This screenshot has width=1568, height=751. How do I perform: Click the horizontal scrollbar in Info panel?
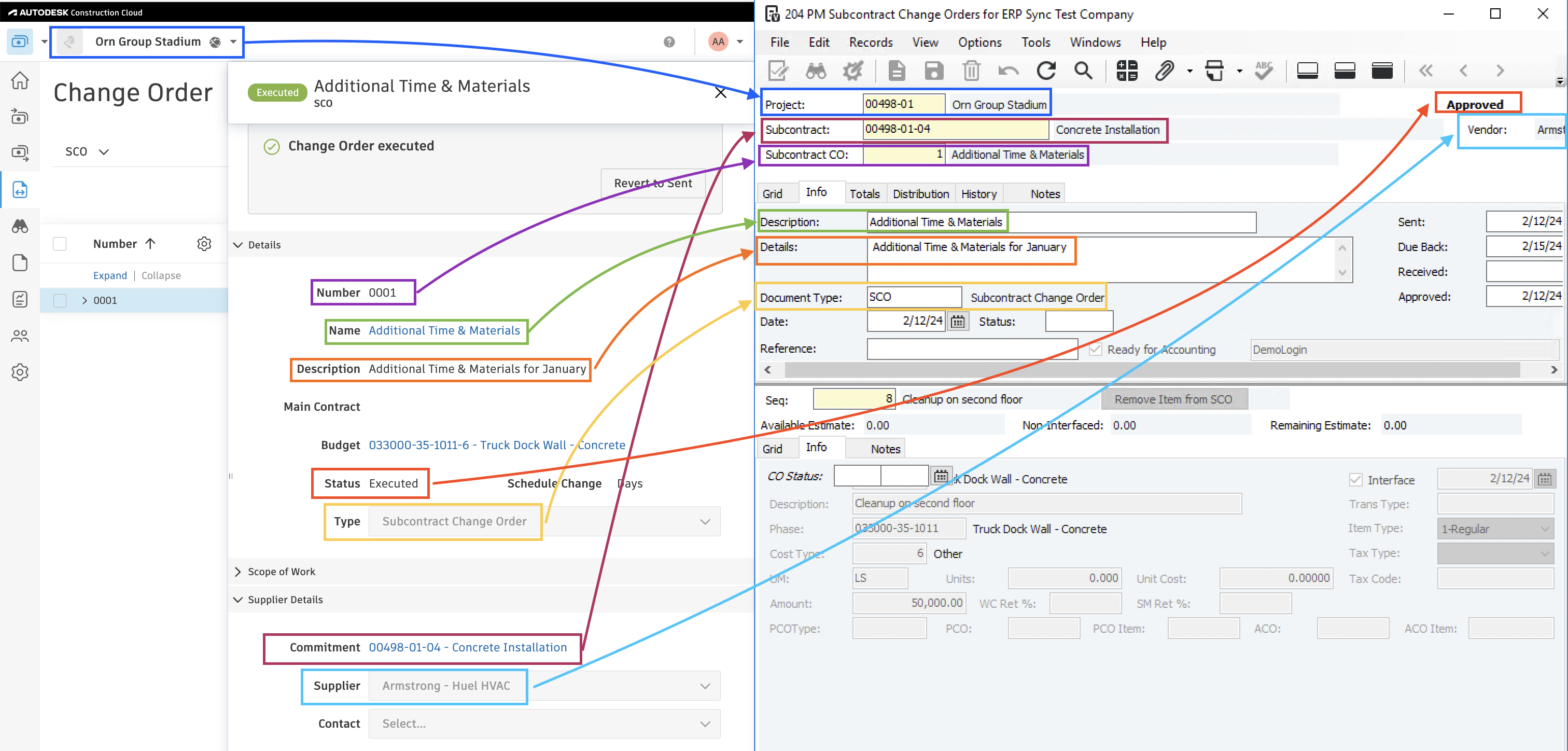1152,370
